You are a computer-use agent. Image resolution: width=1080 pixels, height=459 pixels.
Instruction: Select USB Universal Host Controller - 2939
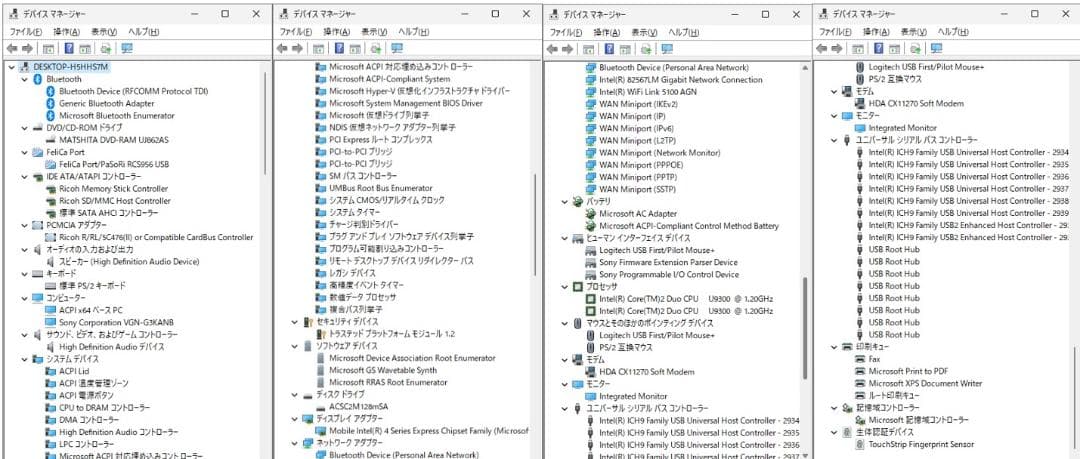[x=968, y=213]
